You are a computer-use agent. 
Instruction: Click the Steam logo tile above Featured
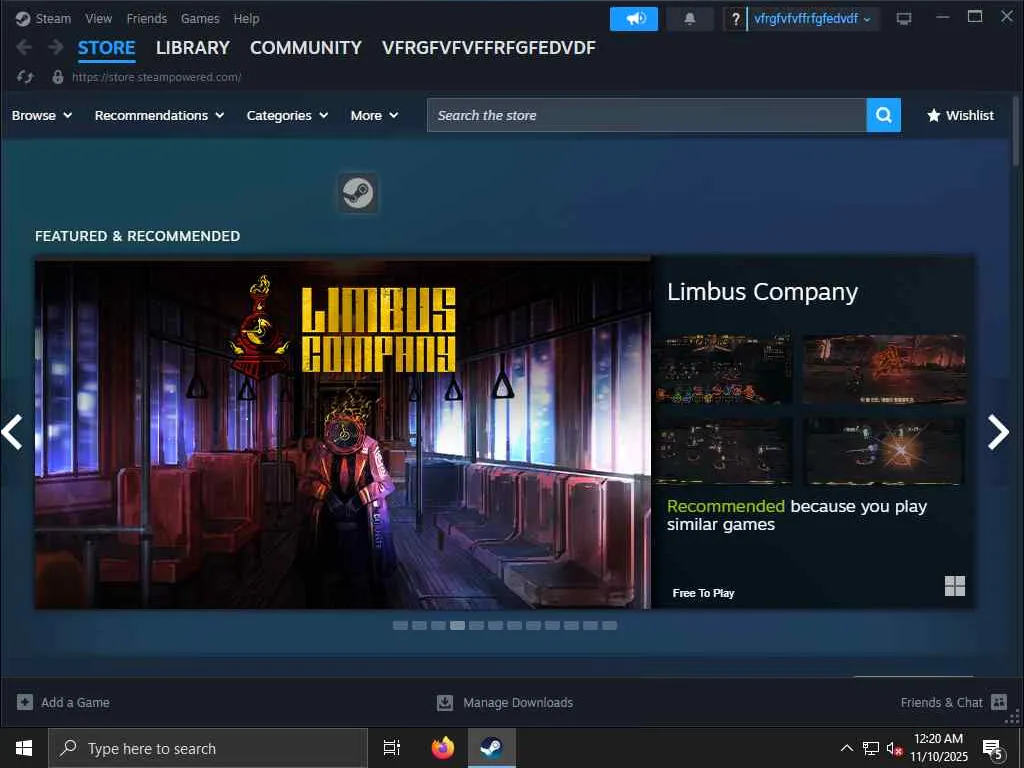click(x=358, y=193)
